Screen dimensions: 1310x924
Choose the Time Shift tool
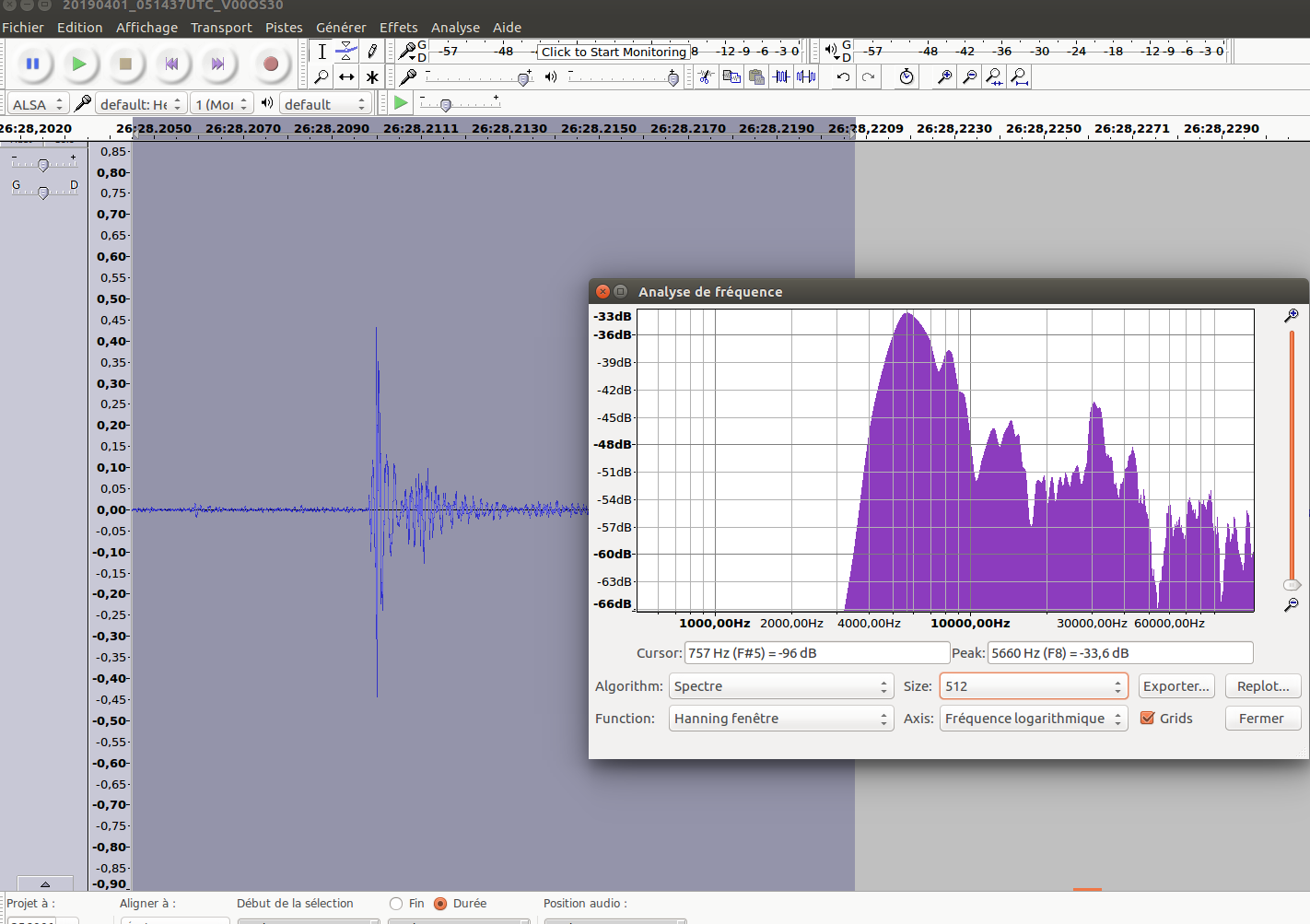(x=346, y=77)
